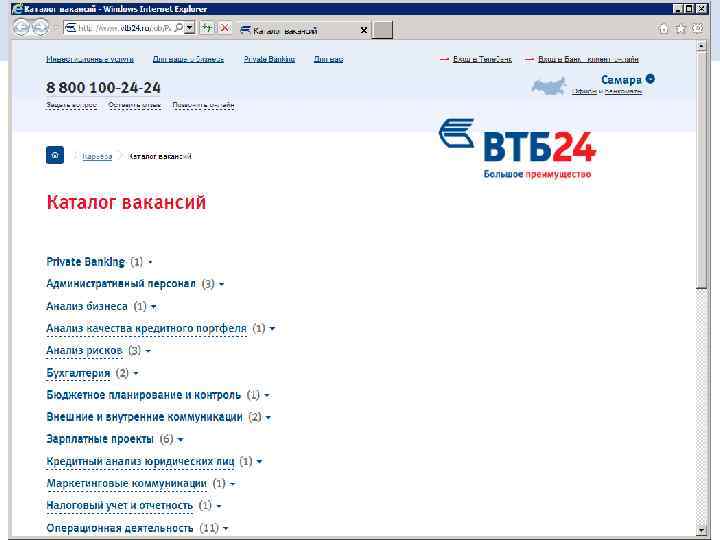
Task: Click Большое преимущество slogan under logo
Action: [x=537, y=174]
